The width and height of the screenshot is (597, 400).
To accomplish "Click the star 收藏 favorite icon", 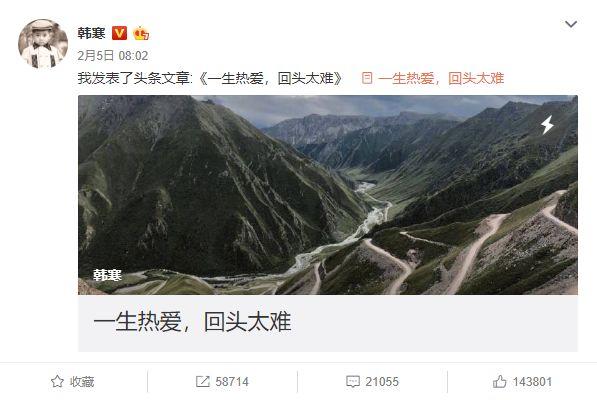I will coord(57,381).
